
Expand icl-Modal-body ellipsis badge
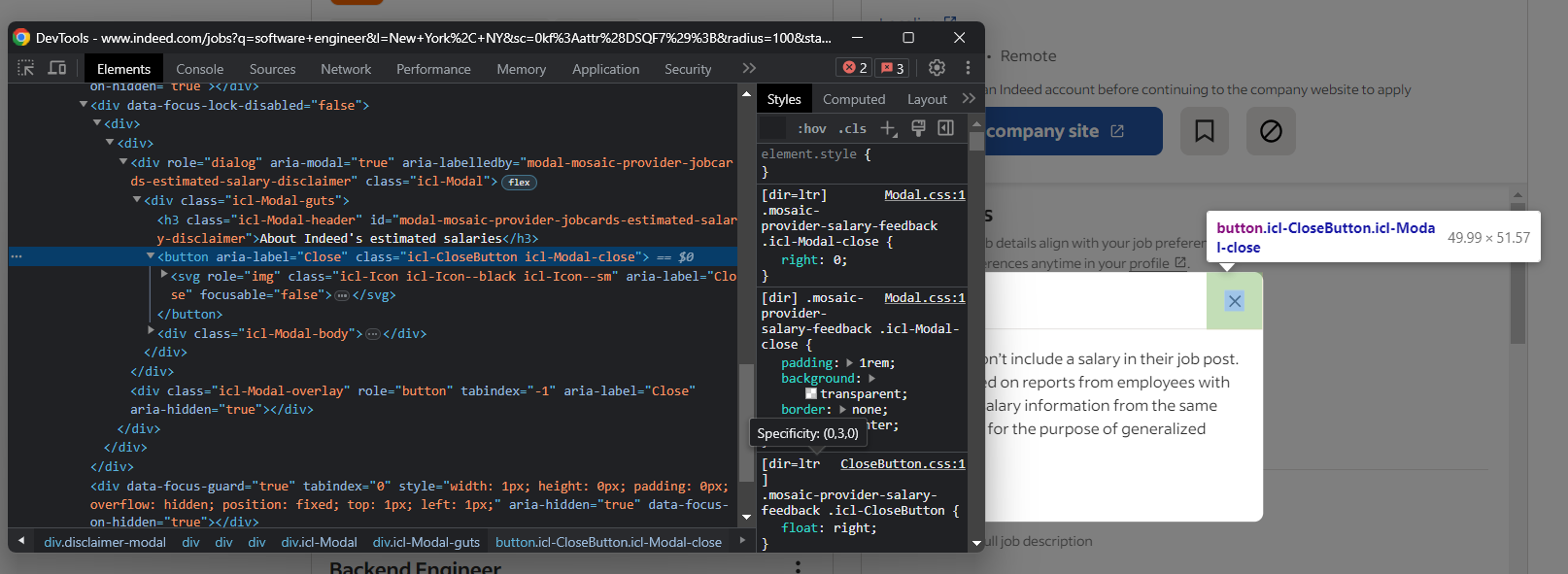tap(373, 333)
